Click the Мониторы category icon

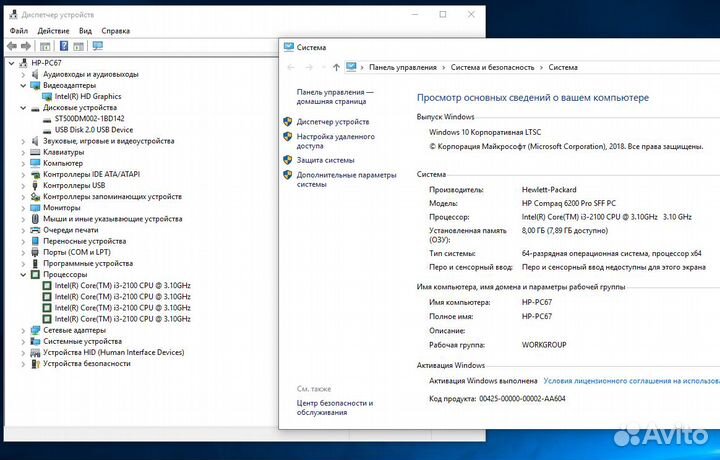35,208
